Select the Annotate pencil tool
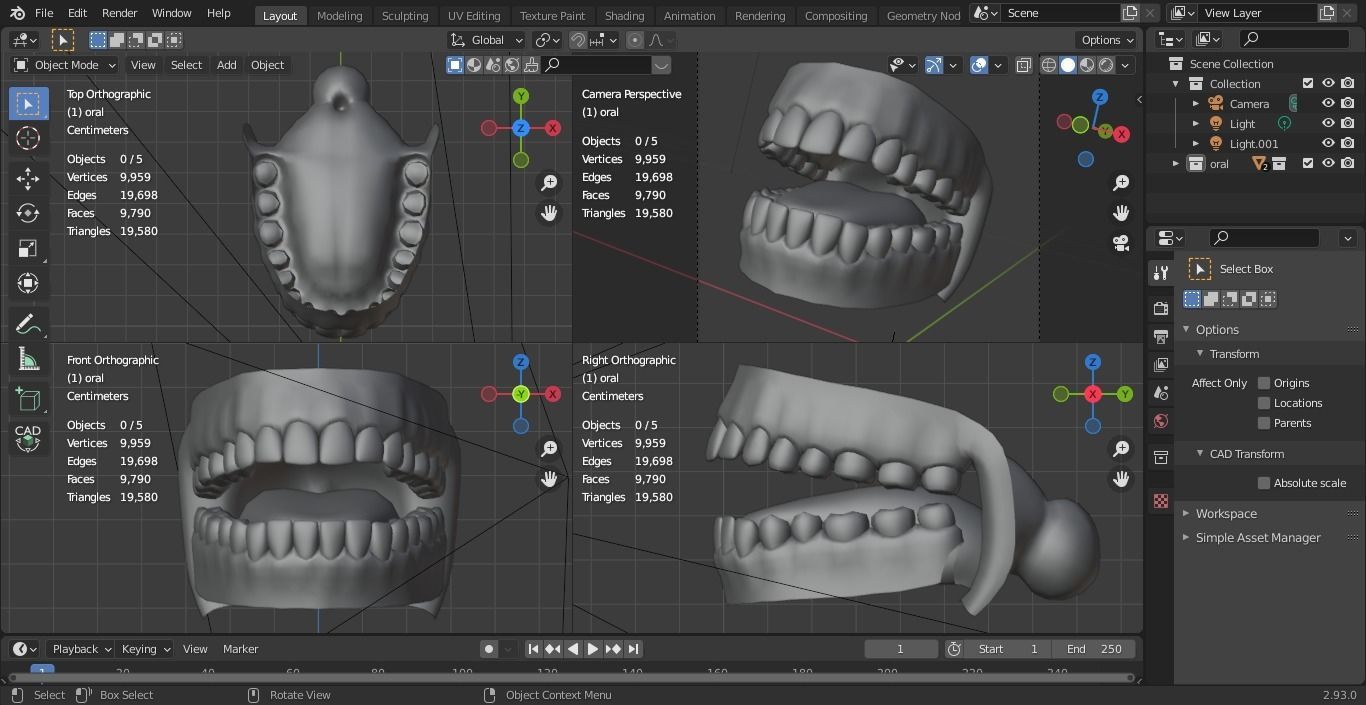Viewport: 1366px width, 705px height. (x=28, y=324)
